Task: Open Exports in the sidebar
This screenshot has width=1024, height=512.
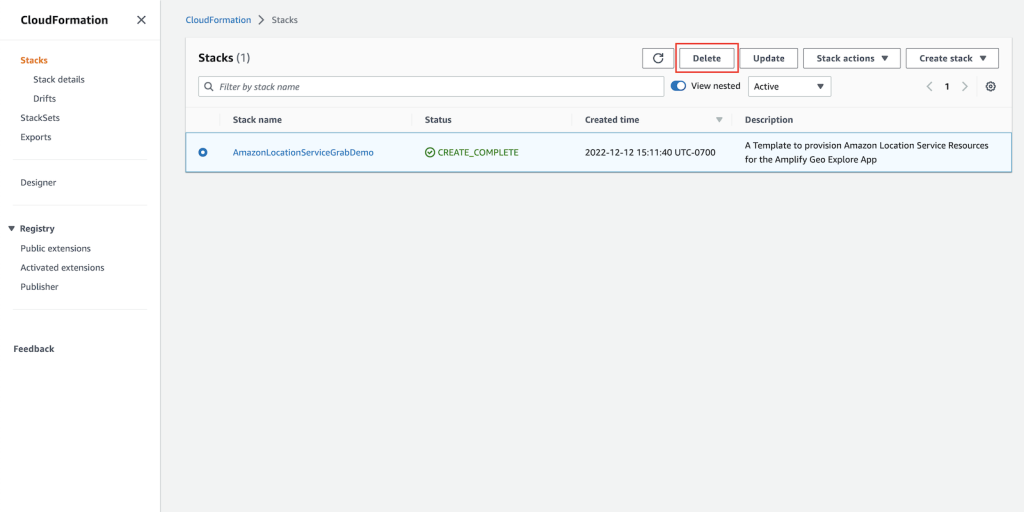Action: tap(36, 137)
